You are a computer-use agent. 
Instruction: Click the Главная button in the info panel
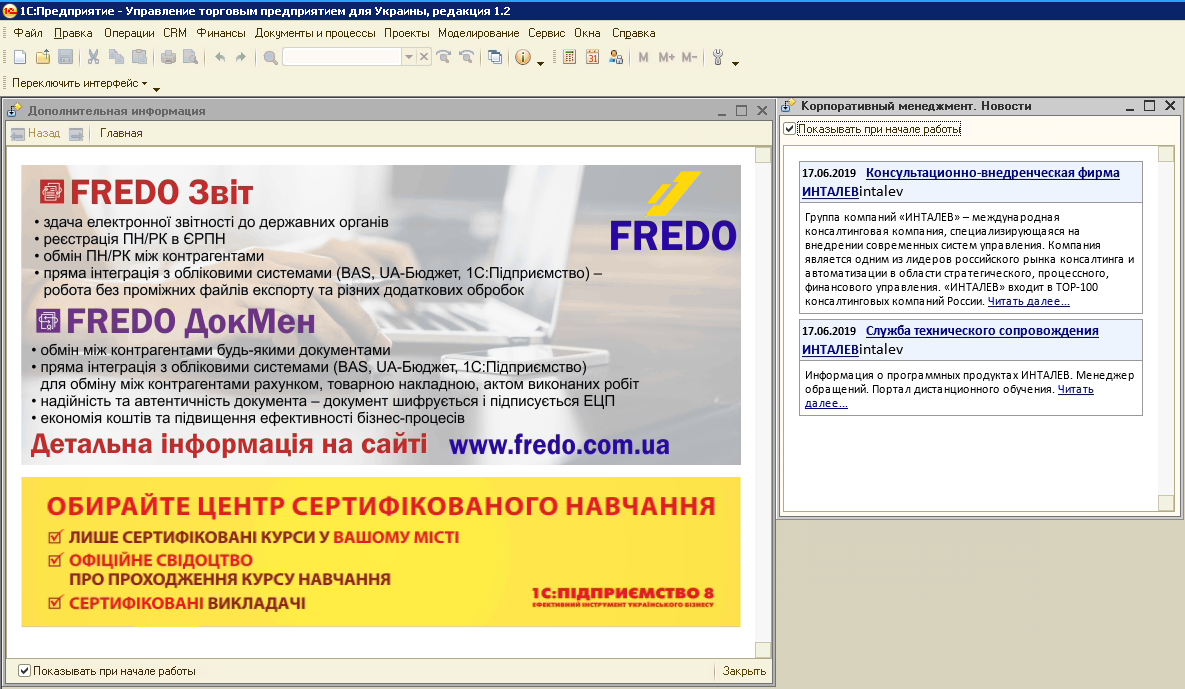pos(121,133)
